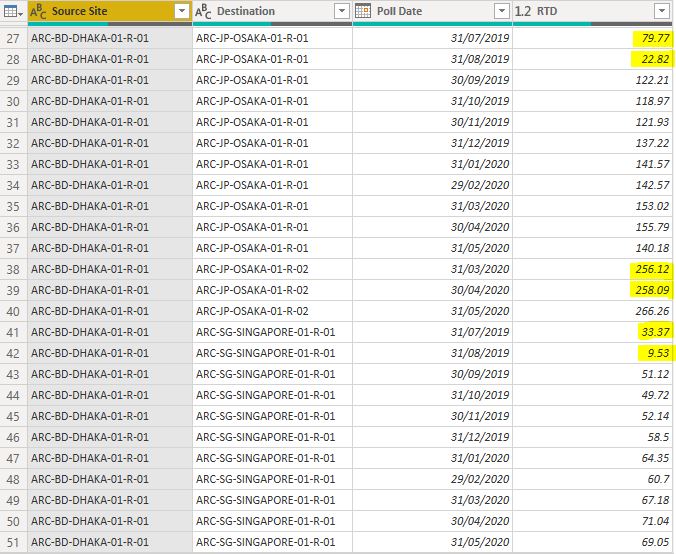Click Destination ARC-SG-SINGAPORE-01-R-01 in row 51

(x=266, y=542)
